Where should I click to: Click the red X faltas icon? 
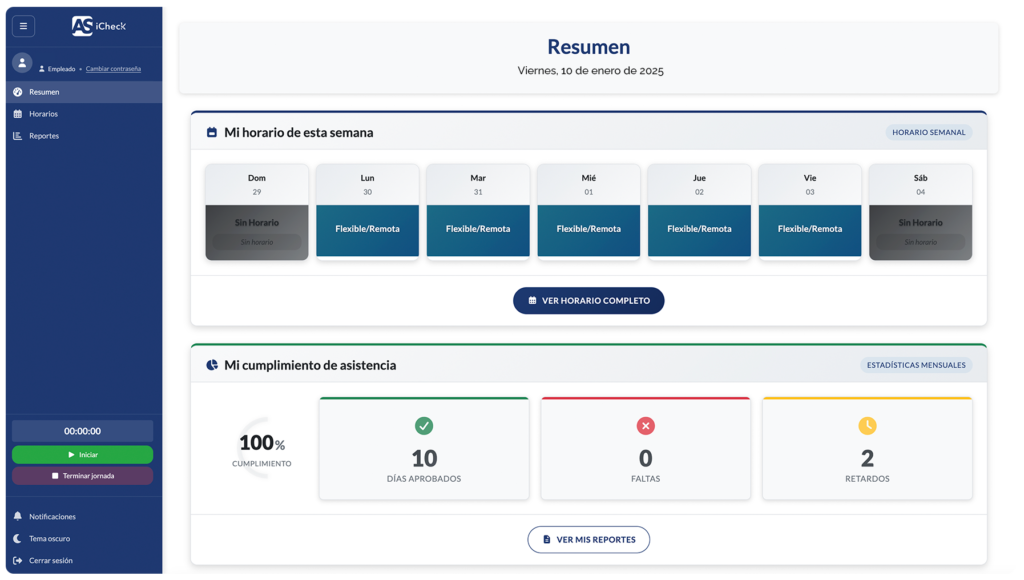pyautogui.click(x=645, y=426)
